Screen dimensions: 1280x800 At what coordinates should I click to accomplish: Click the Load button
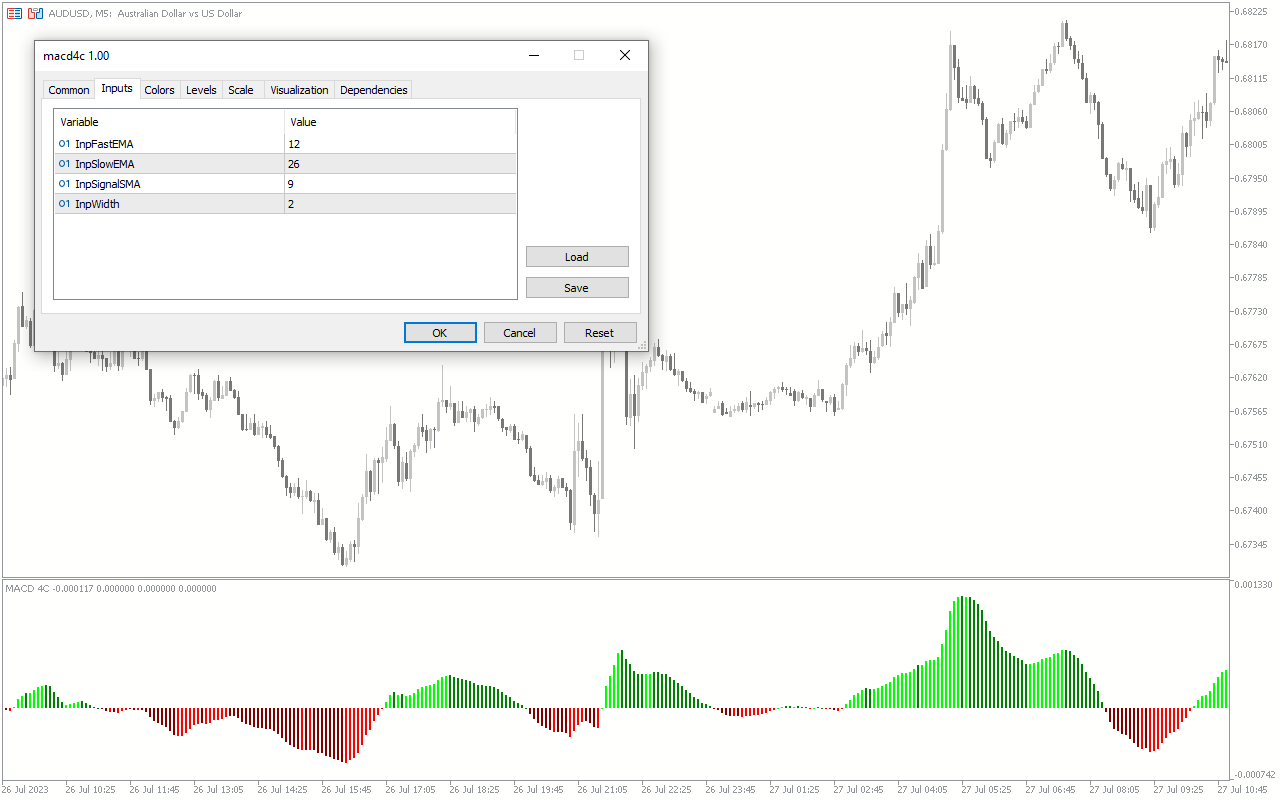(577, 257)
